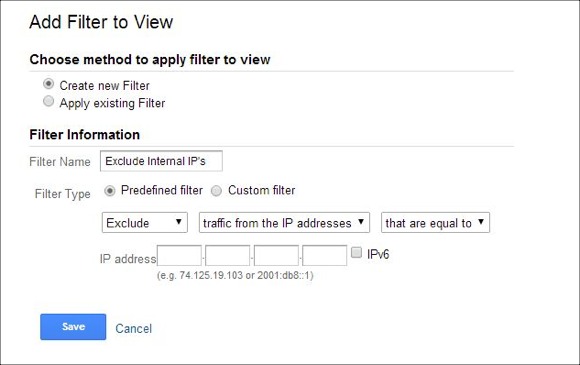The height and width of the screenshot is (365, 580).
Task: Save the new filter
Action: pos(73,327)
